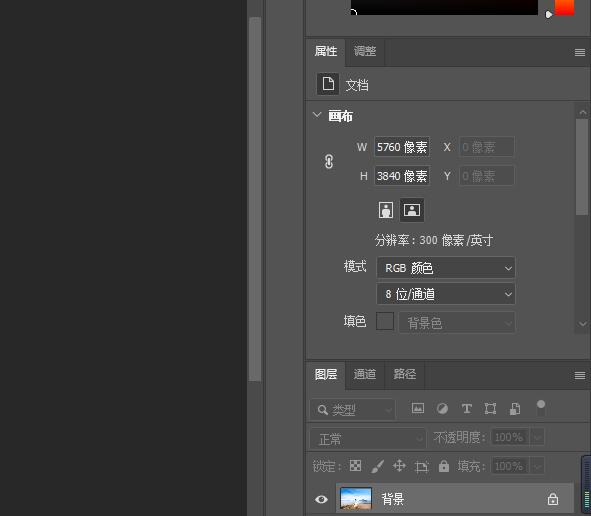The width and height of the screenshot is (591, 516).
Task: Collapse the 画布 section chevron
Action: (317, 115)
